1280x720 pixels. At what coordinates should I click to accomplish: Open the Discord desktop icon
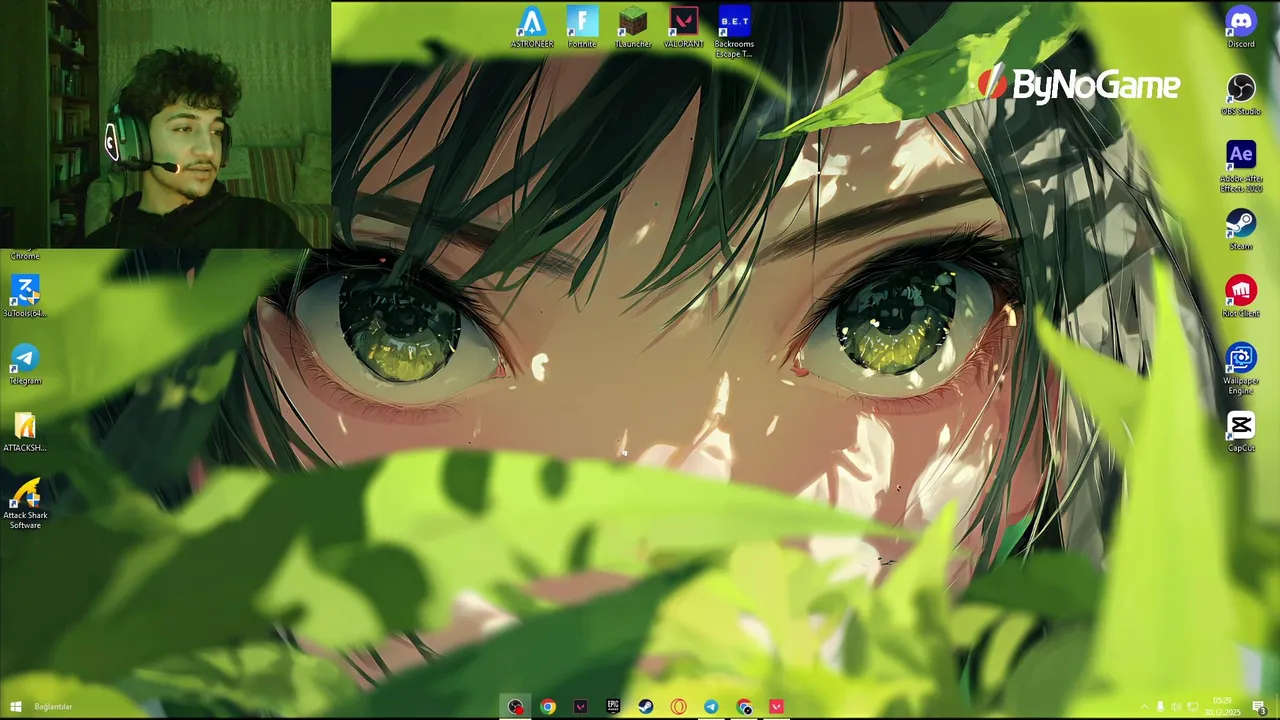click(x=1241, y=27)
